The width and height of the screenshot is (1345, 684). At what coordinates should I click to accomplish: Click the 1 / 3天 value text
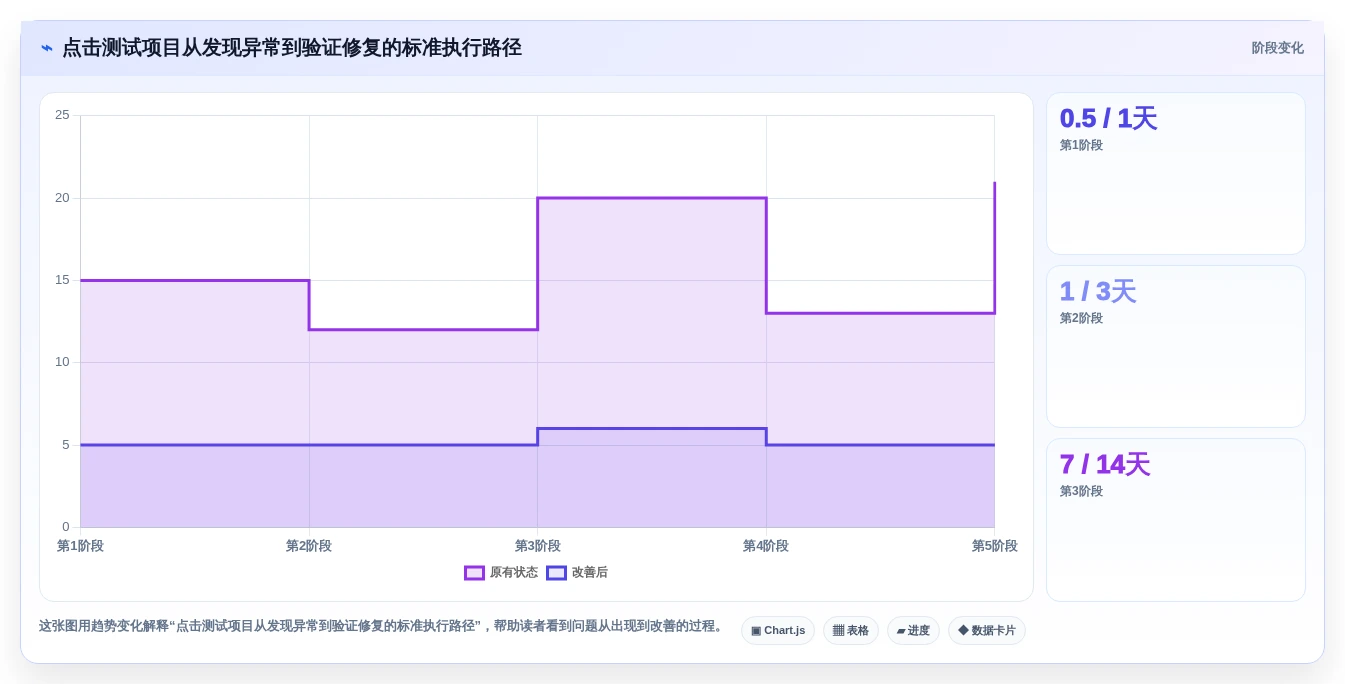click(1098, 292)
